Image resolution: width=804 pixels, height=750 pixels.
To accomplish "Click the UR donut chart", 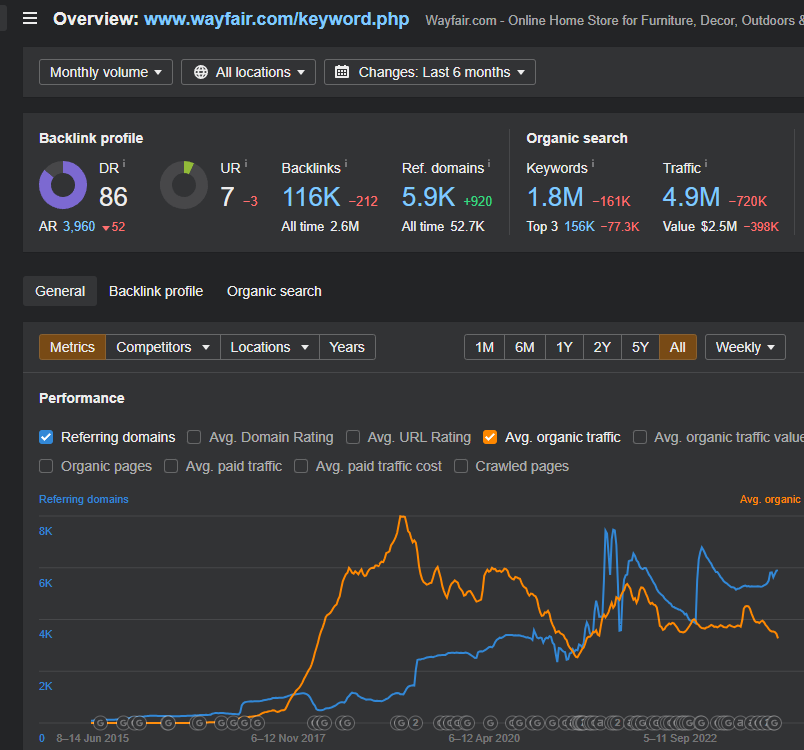I will coord(184,185).
